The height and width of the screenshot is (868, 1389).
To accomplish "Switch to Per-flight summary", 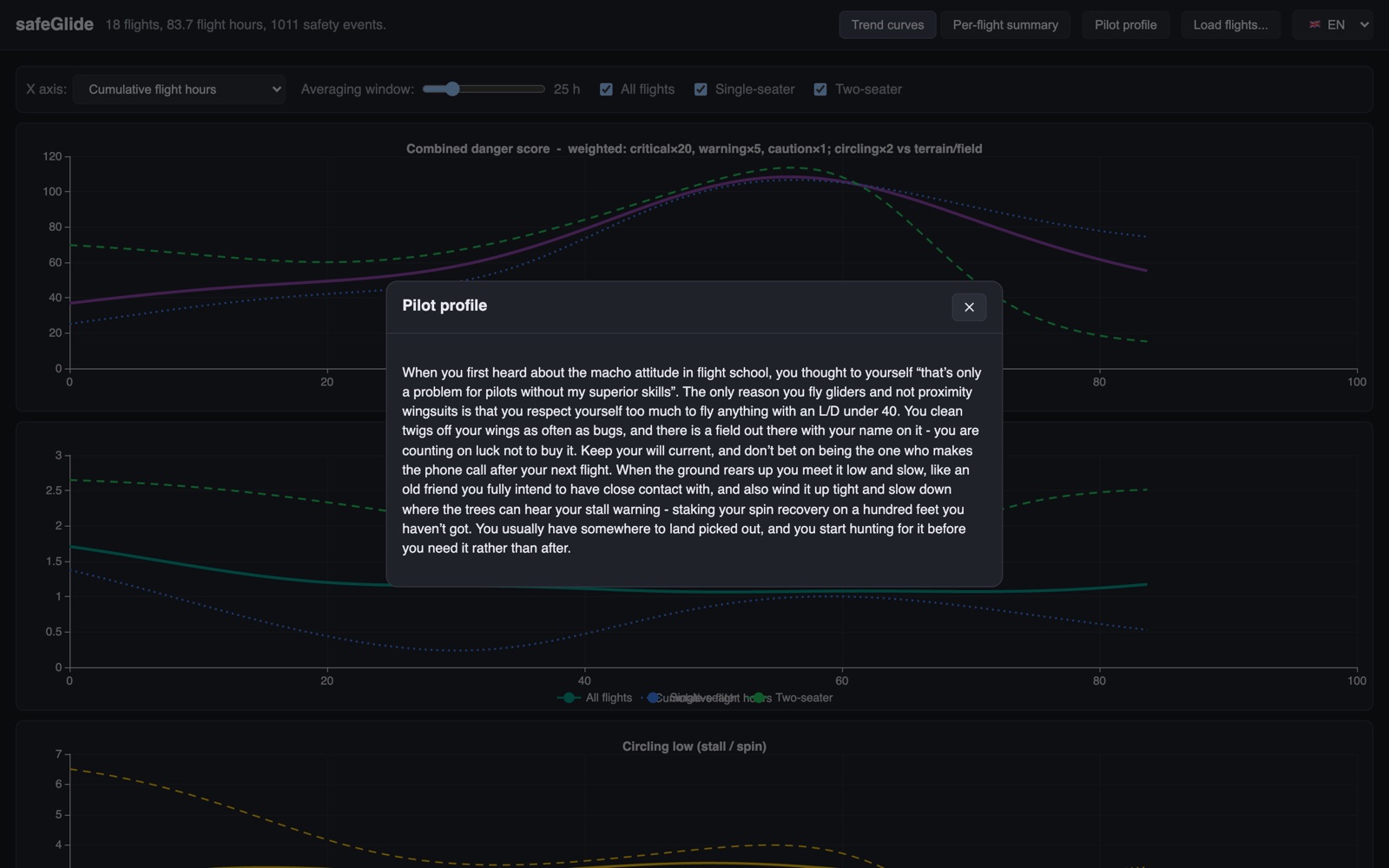I will pyautogui.click(x=1005, y=25).
